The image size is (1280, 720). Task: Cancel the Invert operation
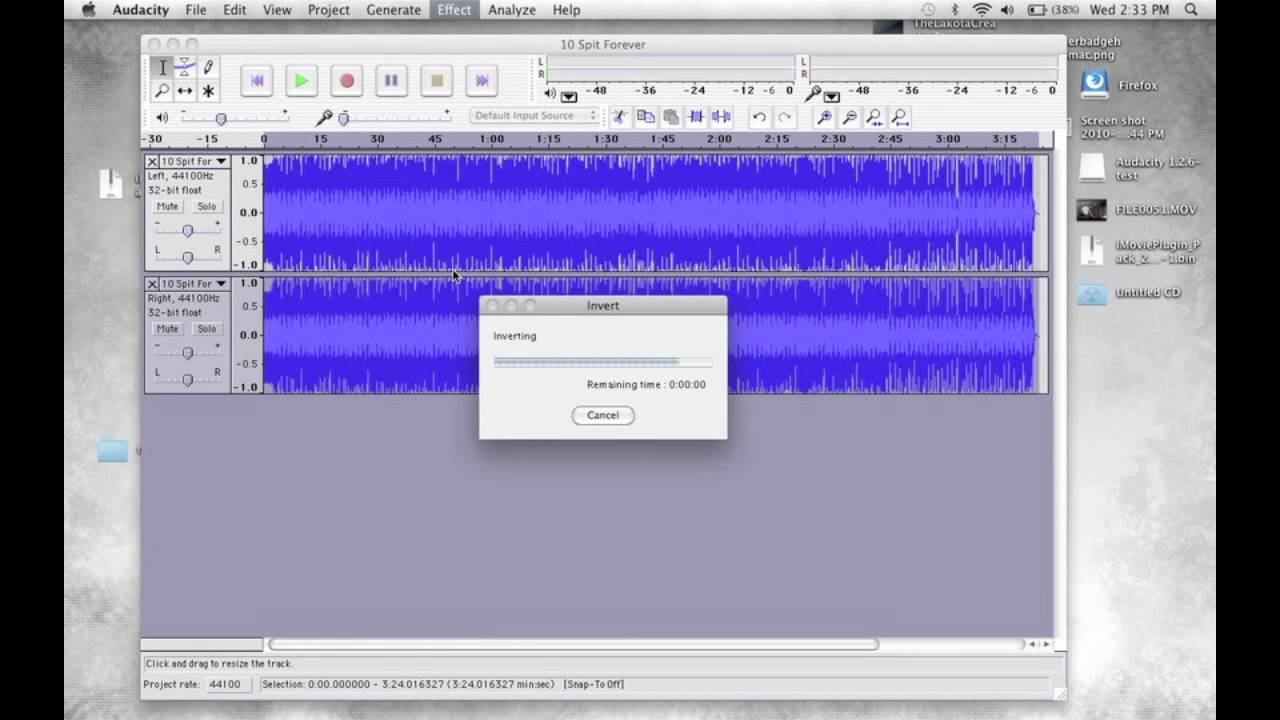tap(603, 415)
